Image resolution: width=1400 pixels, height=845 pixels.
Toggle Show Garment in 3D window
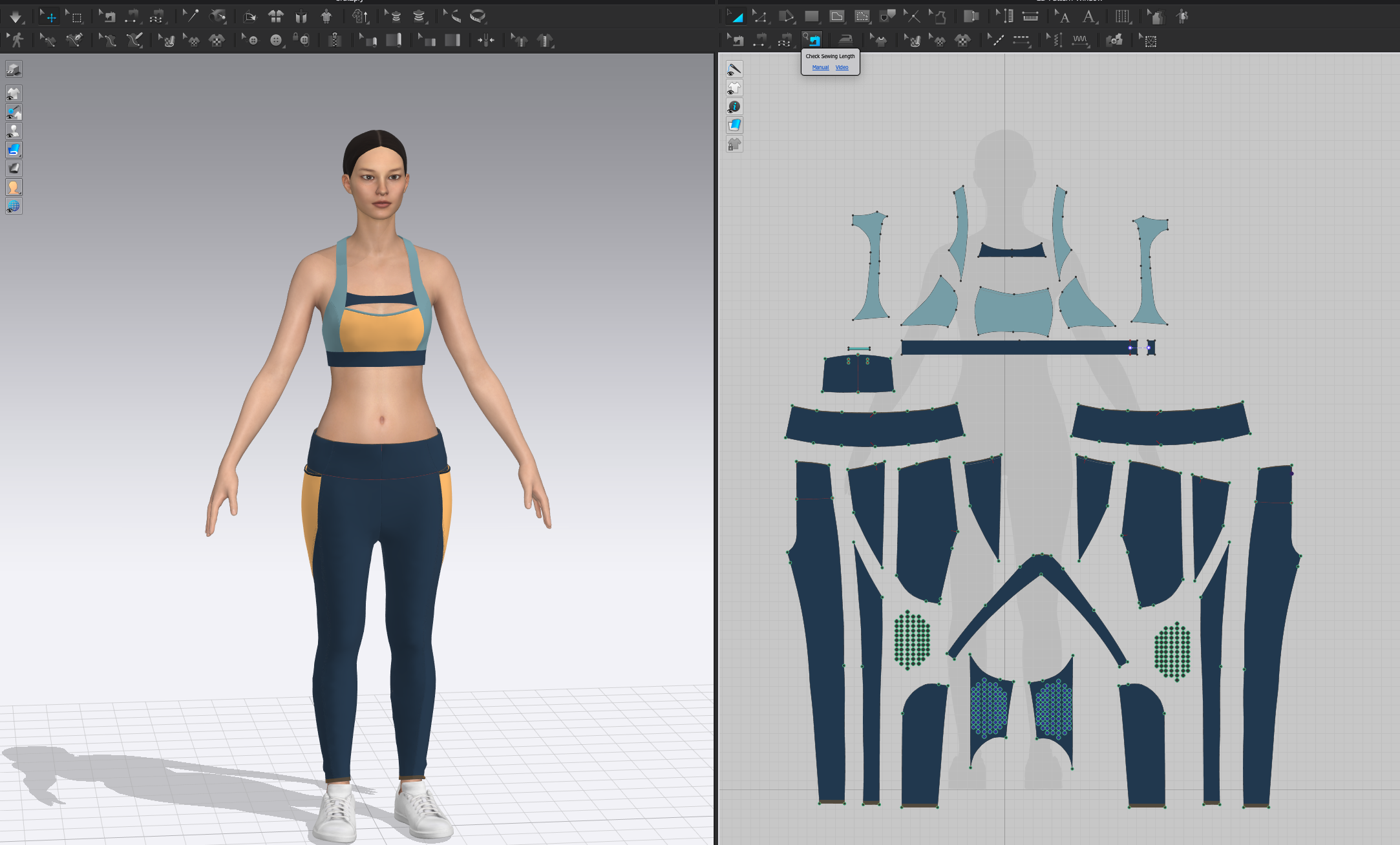pyautogui.click(x=14, y=94)
